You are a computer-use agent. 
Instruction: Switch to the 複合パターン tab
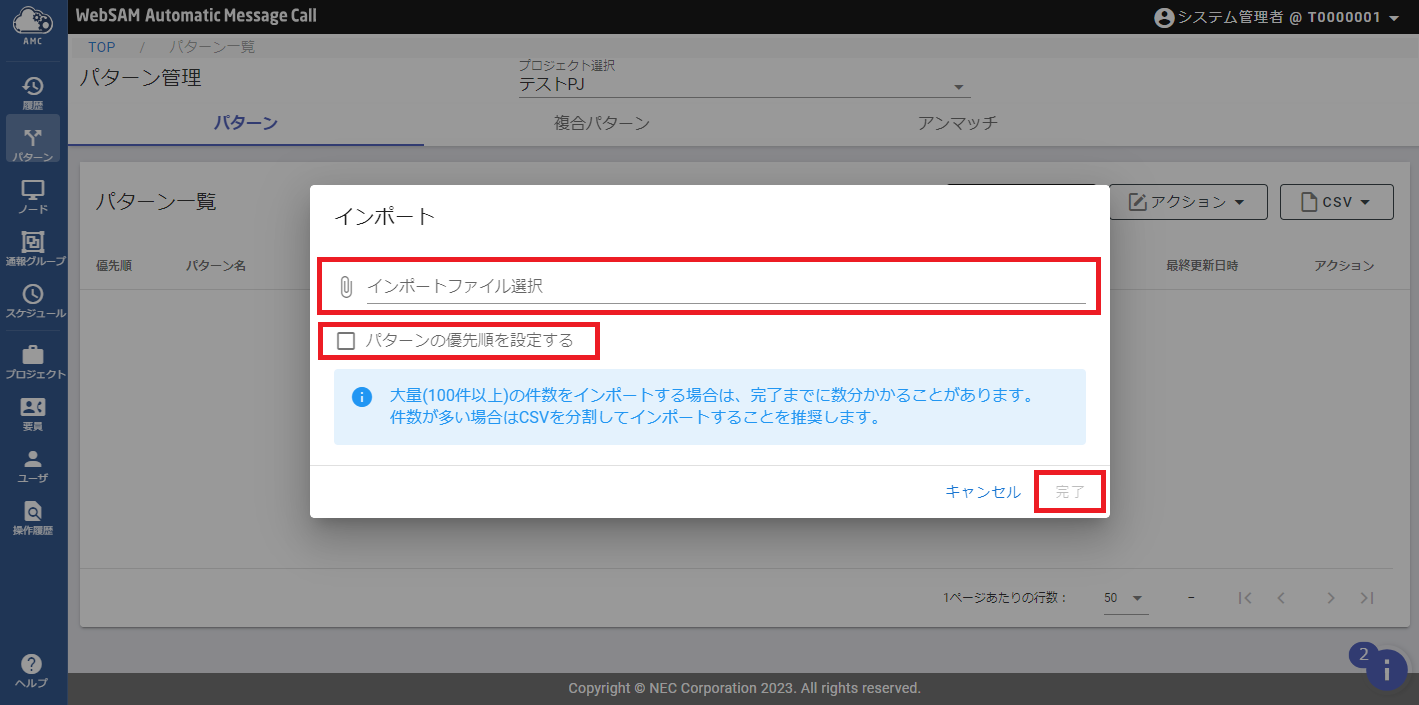click(602, 124)
